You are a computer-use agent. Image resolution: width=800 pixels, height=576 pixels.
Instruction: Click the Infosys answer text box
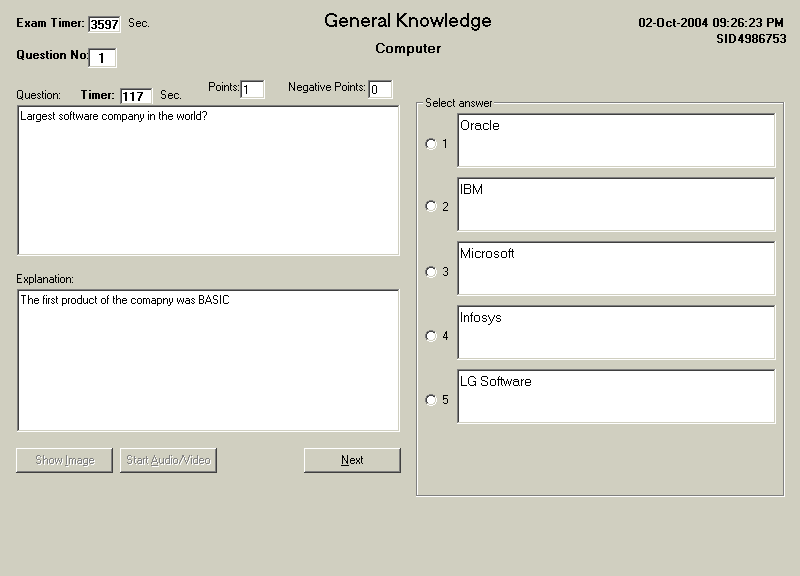click(616, 332)
